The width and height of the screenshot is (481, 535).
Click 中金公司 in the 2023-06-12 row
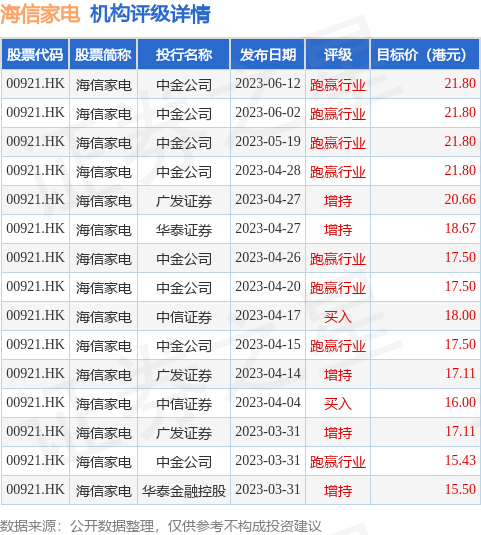coord(184,85)
